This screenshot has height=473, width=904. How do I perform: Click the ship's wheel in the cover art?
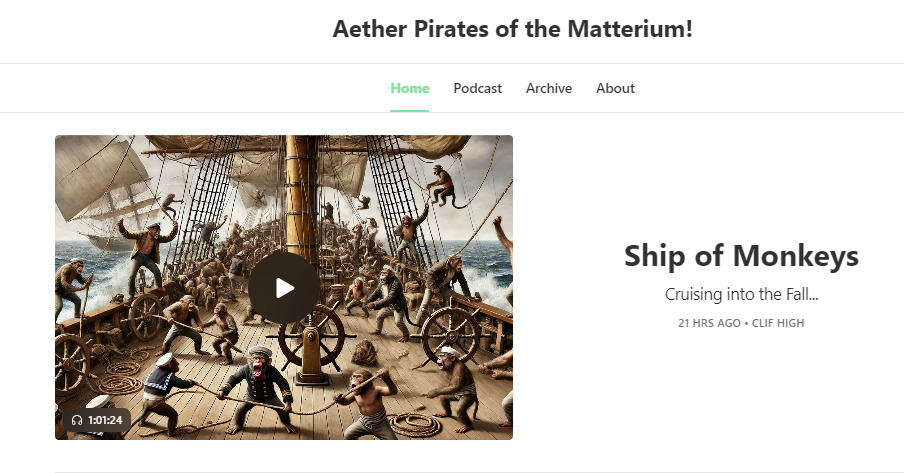coord(312,337)
